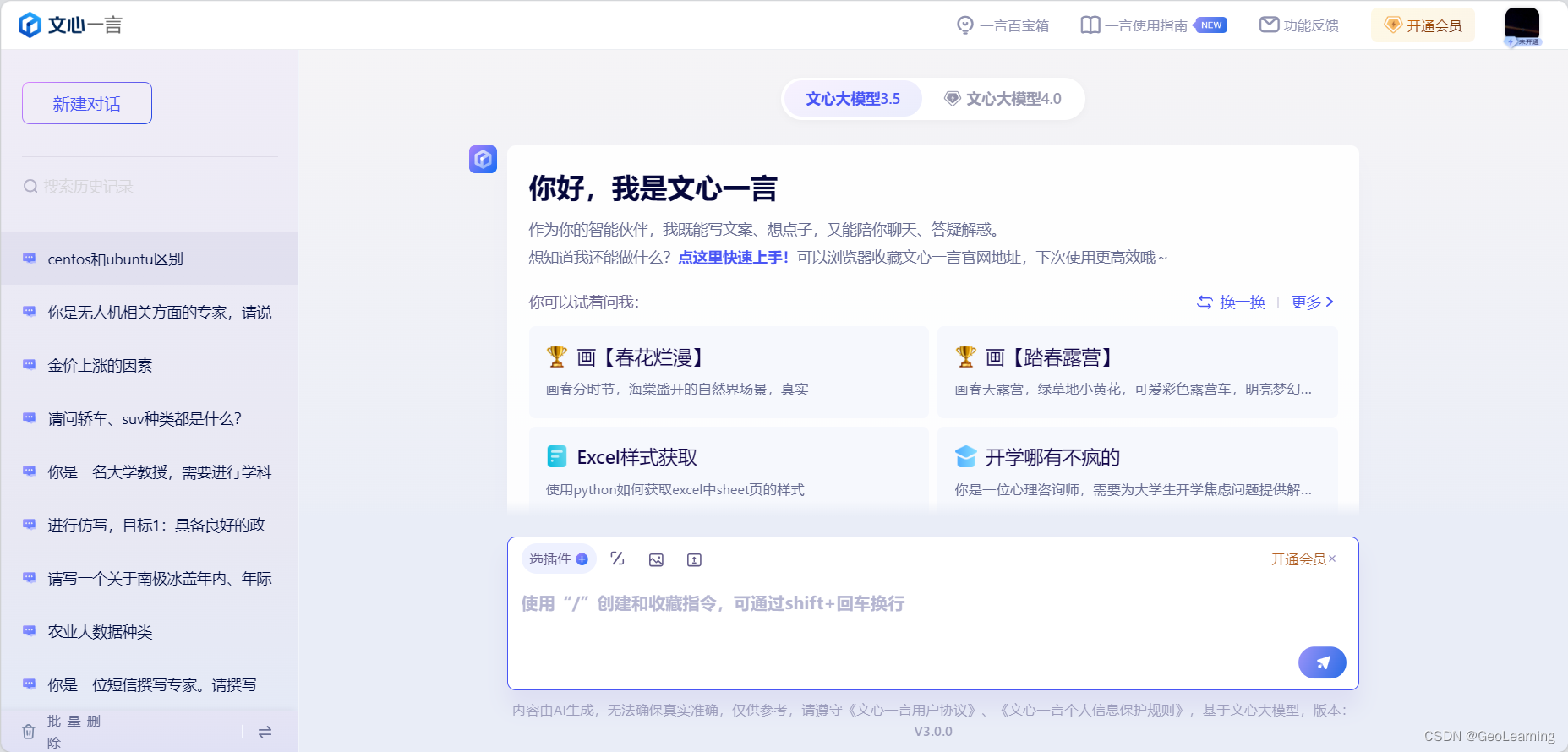This screenshot has height=752, width=1568.
Task: Dismiss 开通会员 prompt in input box
Action: click(1333, 559)
